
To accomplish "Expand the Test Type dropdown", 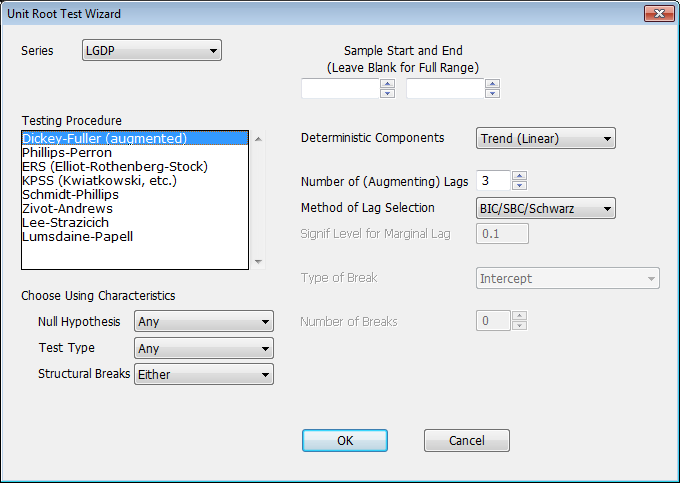I will tap(203, 348).
